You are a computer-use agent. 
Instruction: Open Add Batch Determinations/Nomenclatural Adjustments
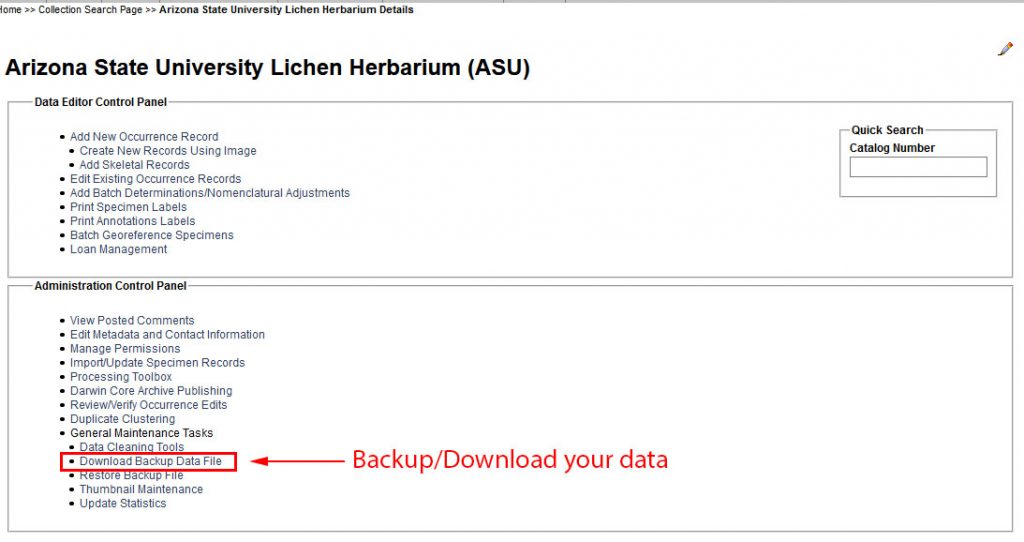[210, 193]
